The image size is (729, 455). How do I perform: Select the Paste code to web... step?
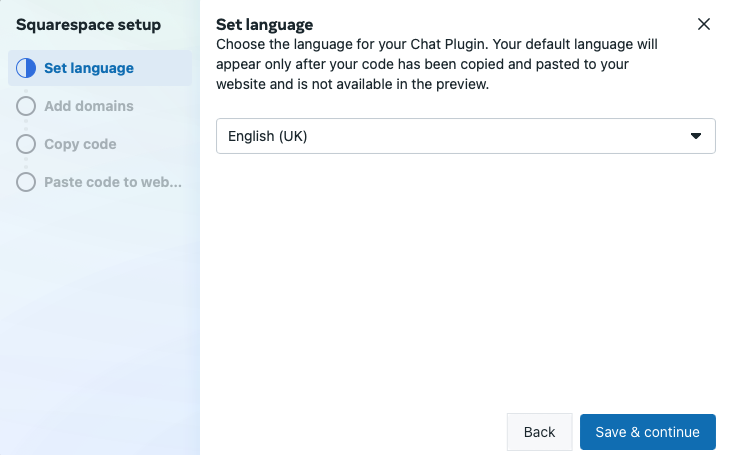113,182
